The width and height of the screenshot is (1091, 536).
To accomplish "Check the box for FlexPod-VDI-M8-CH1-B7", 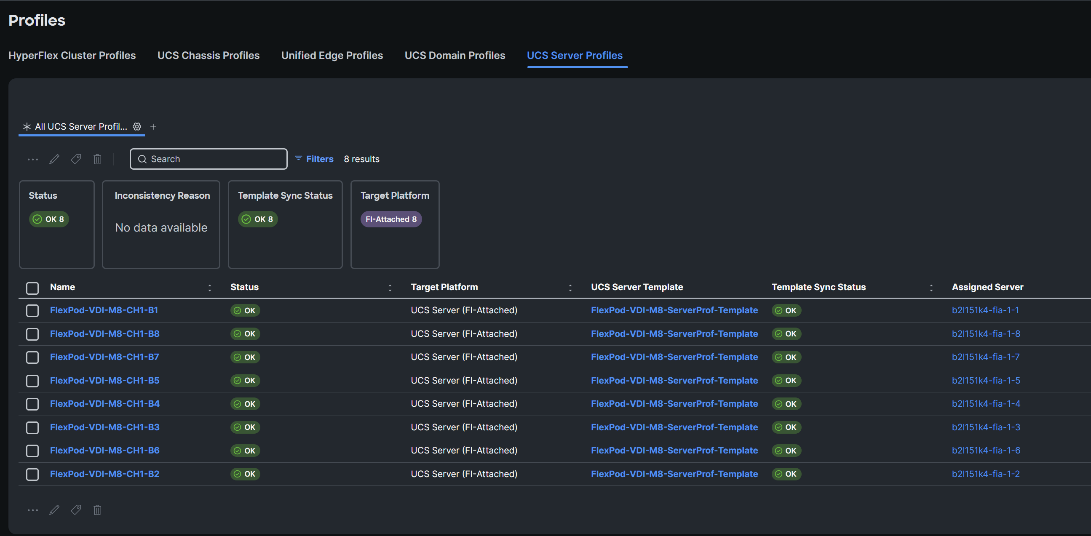I will 32,357.
